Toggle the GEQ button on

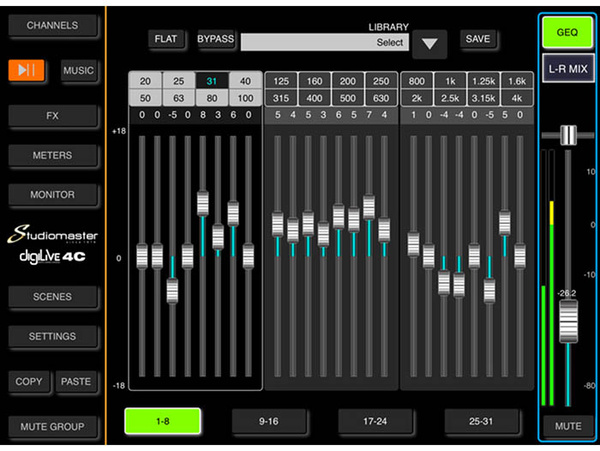(567, 33)
